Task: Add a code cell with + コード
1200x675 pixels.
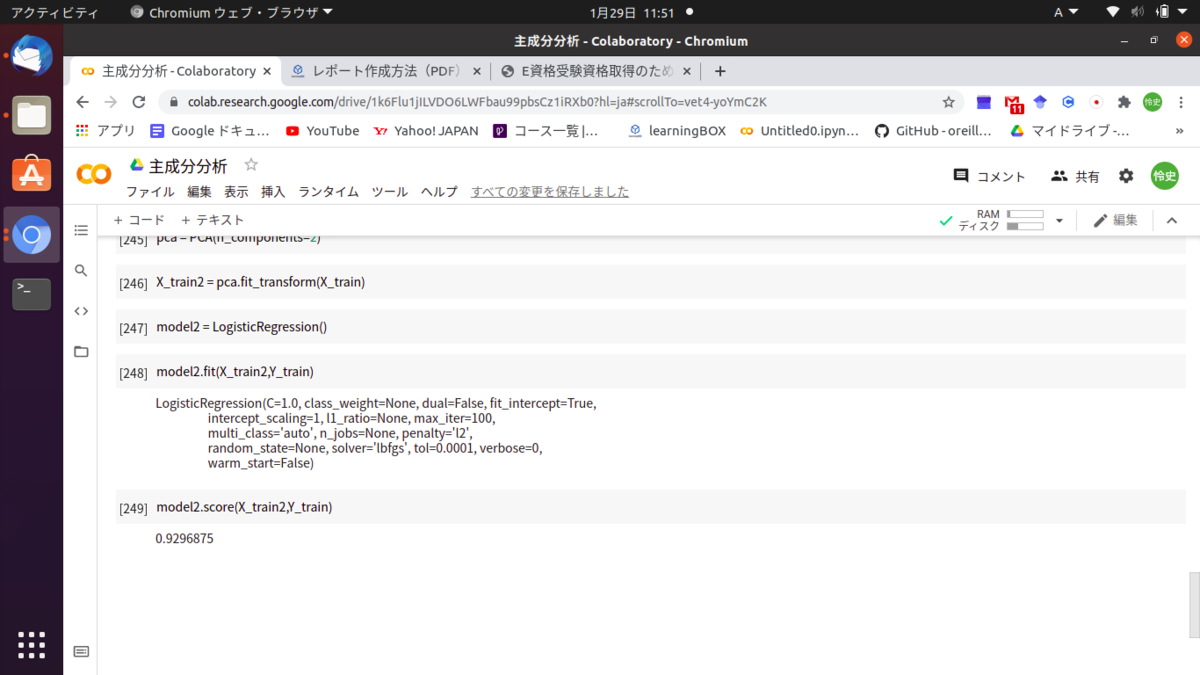Action: pyautogui.click(x=139, y=220)
